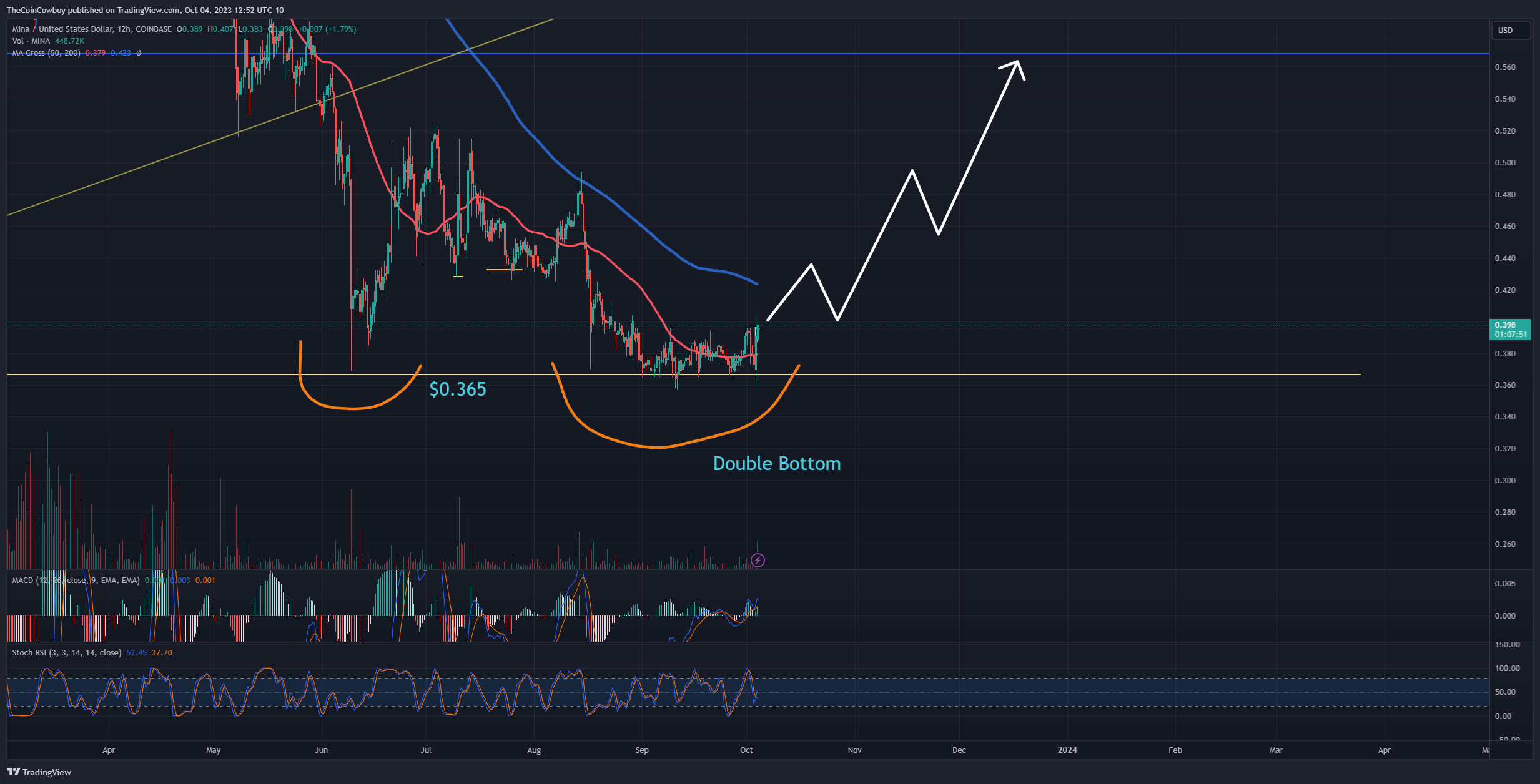Screen dimensions: 1540x784
Task: Select the $0.365 text annotation
Action: 458,389
